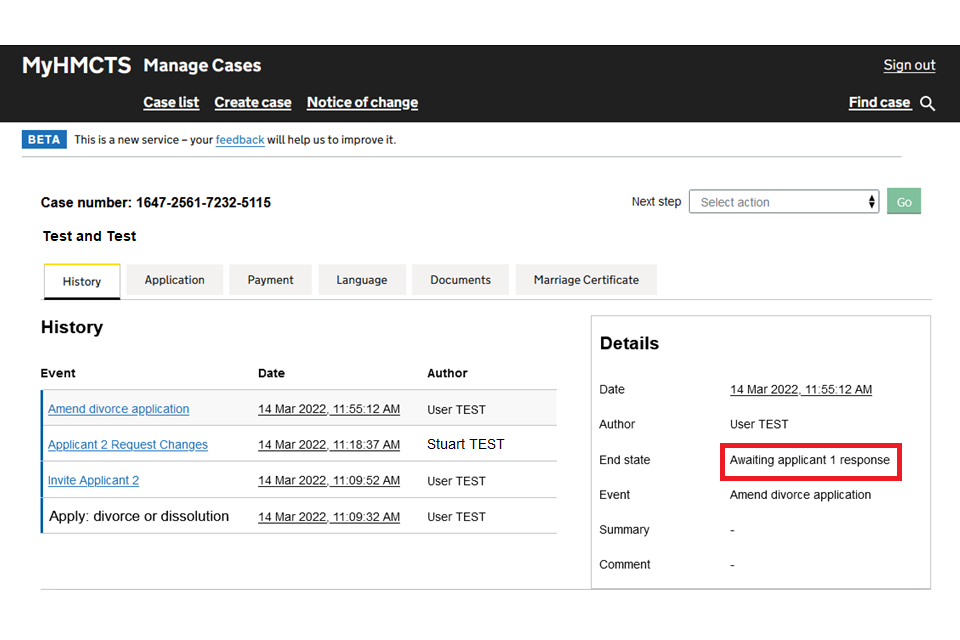Switch to the Application tab

coord(174,280)
